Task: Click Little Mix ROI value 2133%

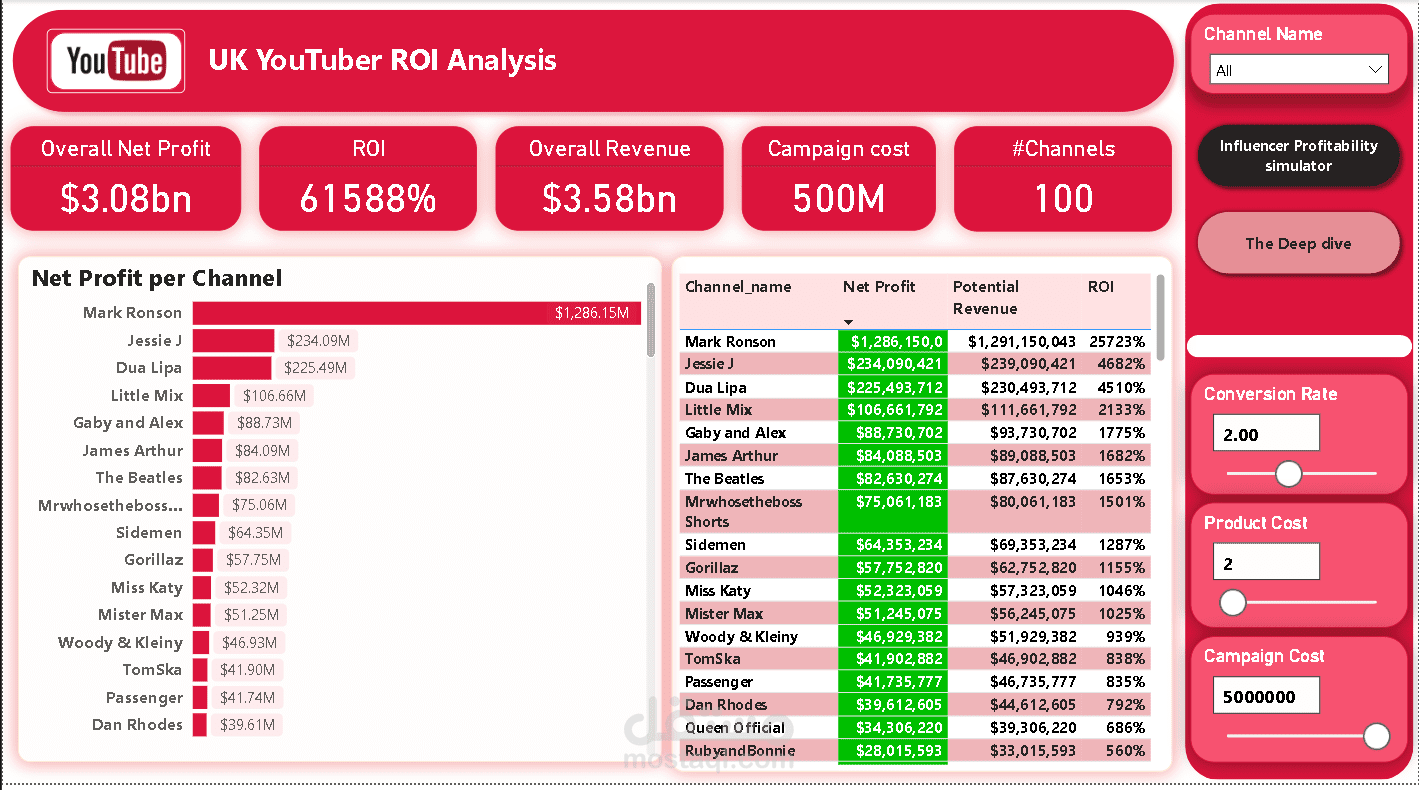Action: 1123,410
